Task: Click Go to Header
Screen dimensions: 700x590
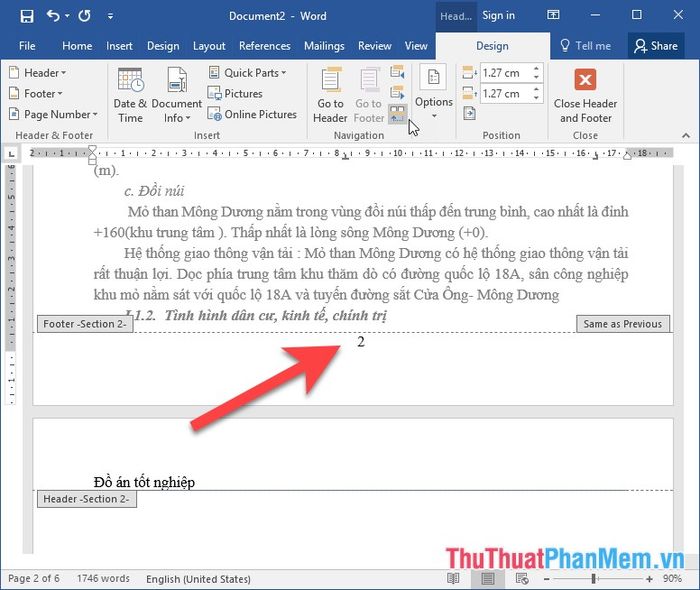Action: [330, 95]
